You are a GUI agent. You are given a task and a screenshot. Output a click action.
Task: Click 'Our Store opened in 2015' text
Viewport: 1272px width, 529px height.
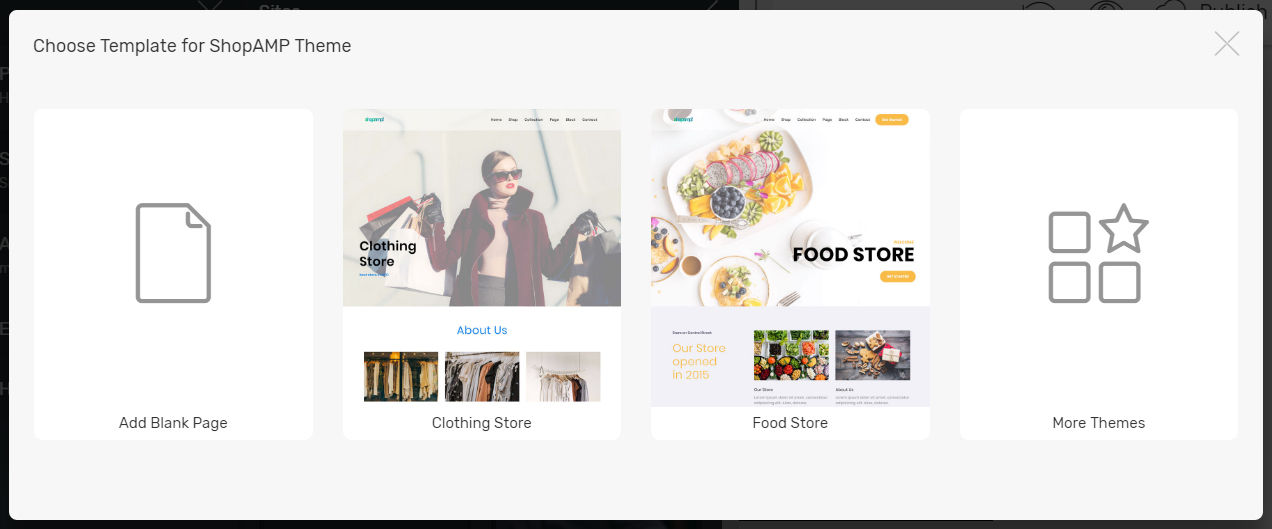tap(698, 361)
